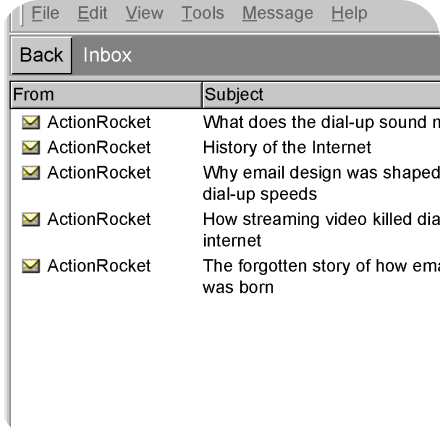Go back using the Back button
Screen dimensions: 440x440
42,55
